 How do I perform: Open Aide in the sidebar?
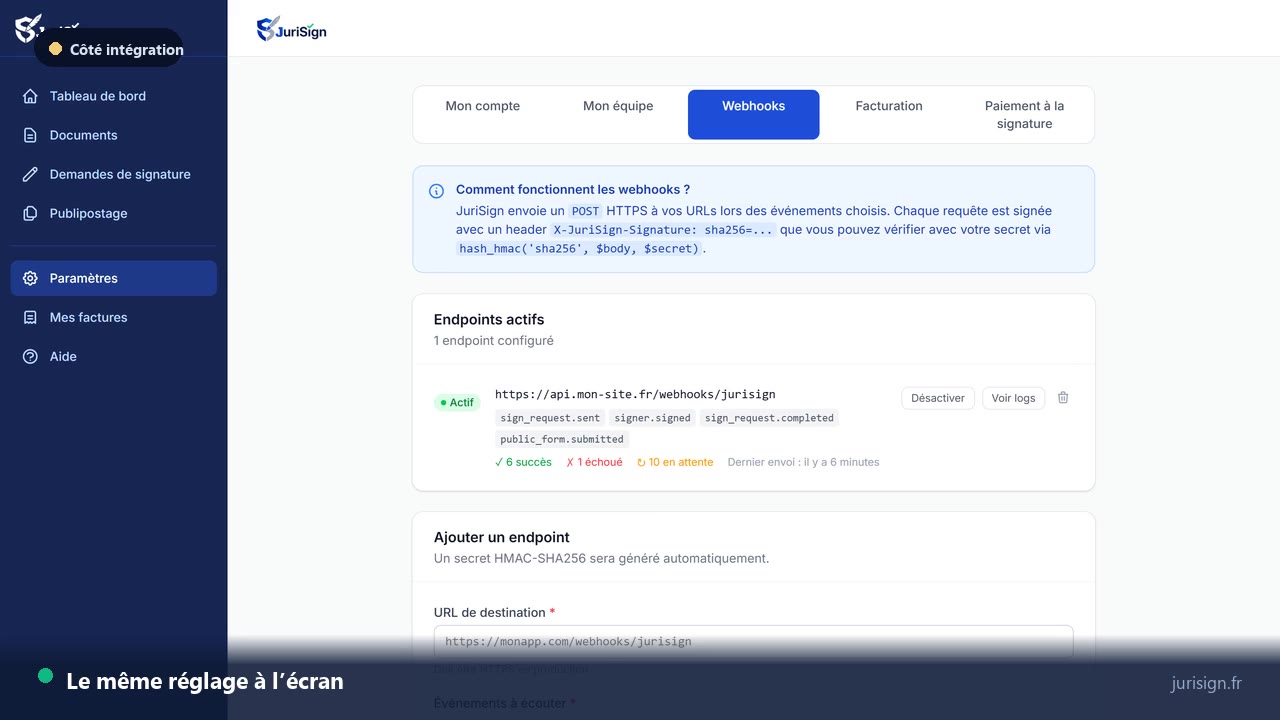click(x=114, y=356)
